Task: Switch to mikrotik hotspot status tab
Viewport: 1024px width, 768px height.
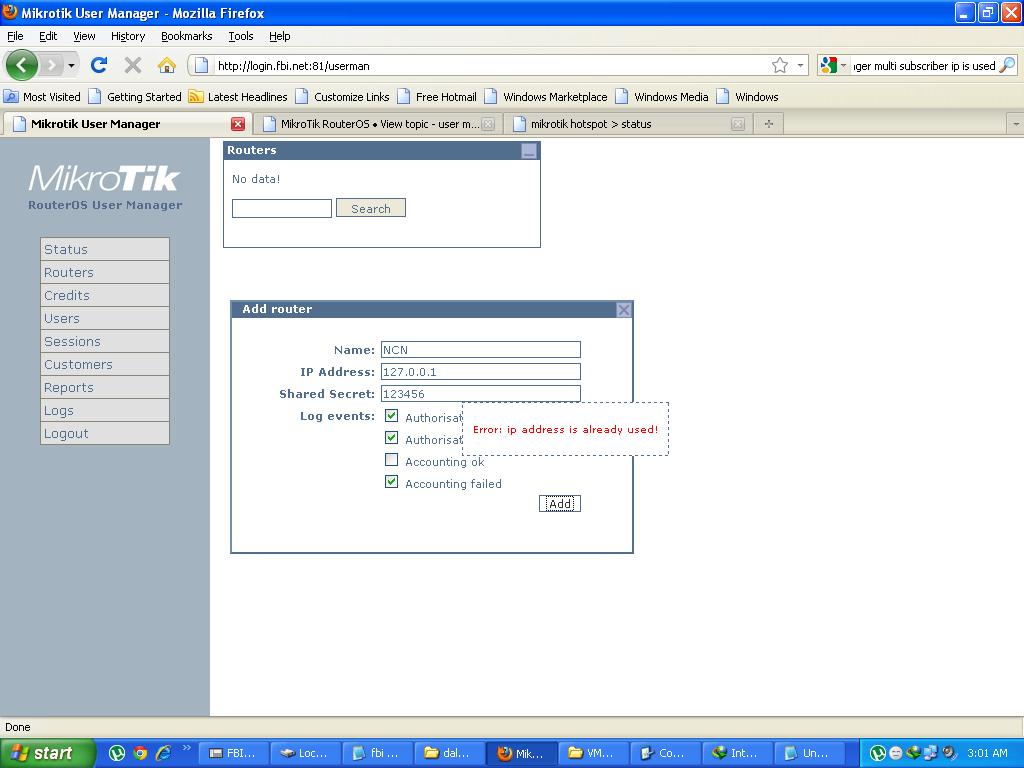Action: pyautogui.click(x=629, y=124)
